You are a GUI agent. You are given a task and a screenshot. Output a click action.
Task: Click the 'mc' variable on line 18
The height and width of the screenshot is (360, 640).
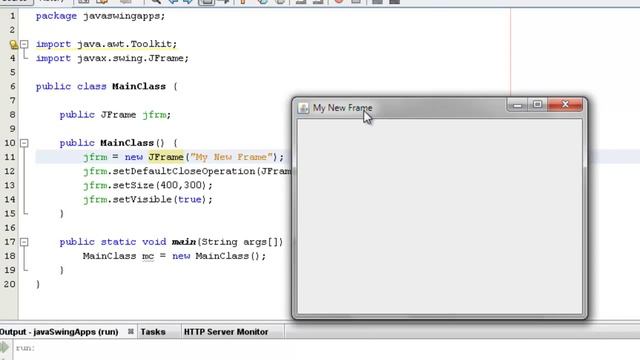tap(148, 256)
